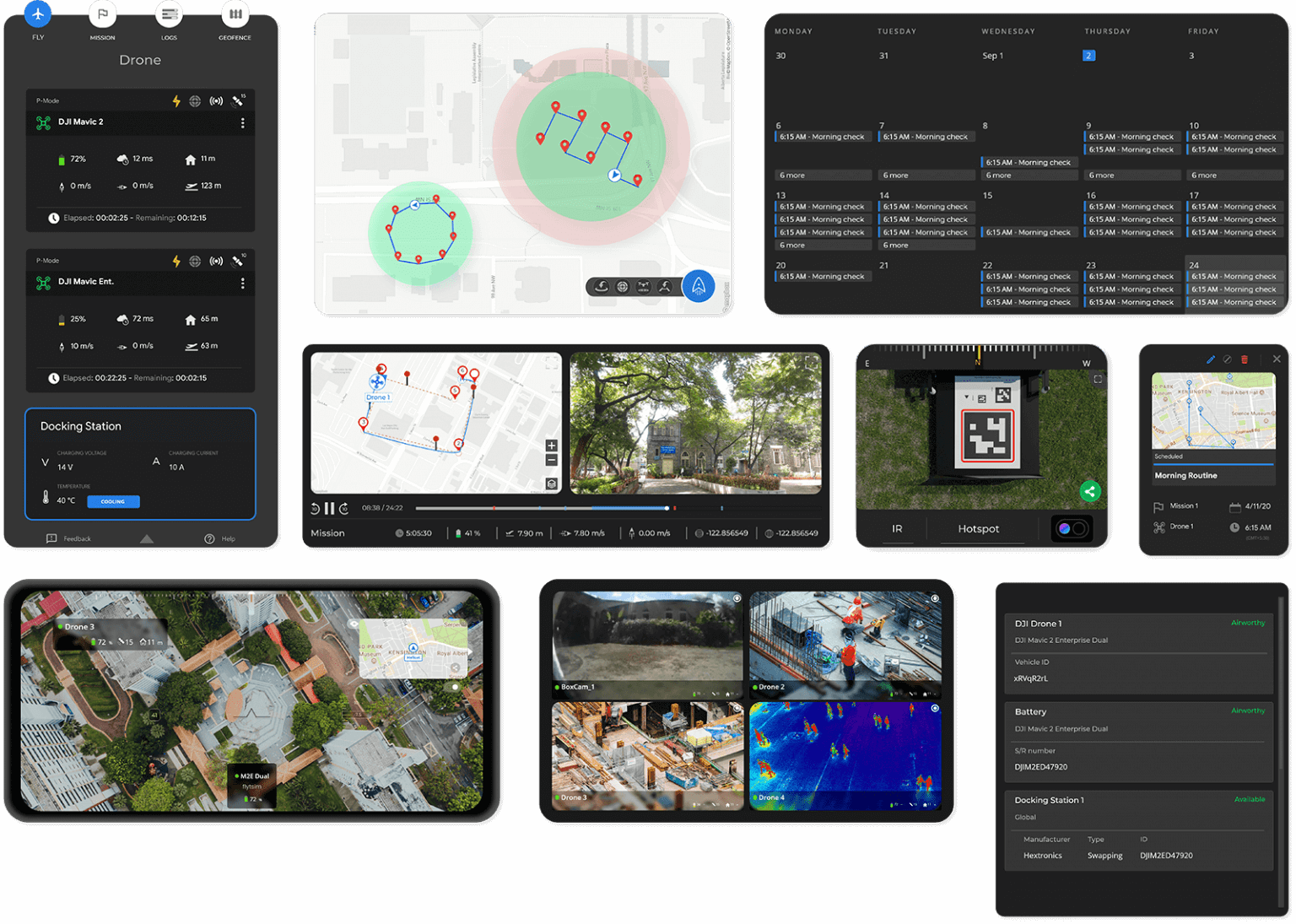Image resolution: width=1296 pixels, height=924 pixels.
Task: Switch to the Mission tab
Action: [x=103, y=14]
